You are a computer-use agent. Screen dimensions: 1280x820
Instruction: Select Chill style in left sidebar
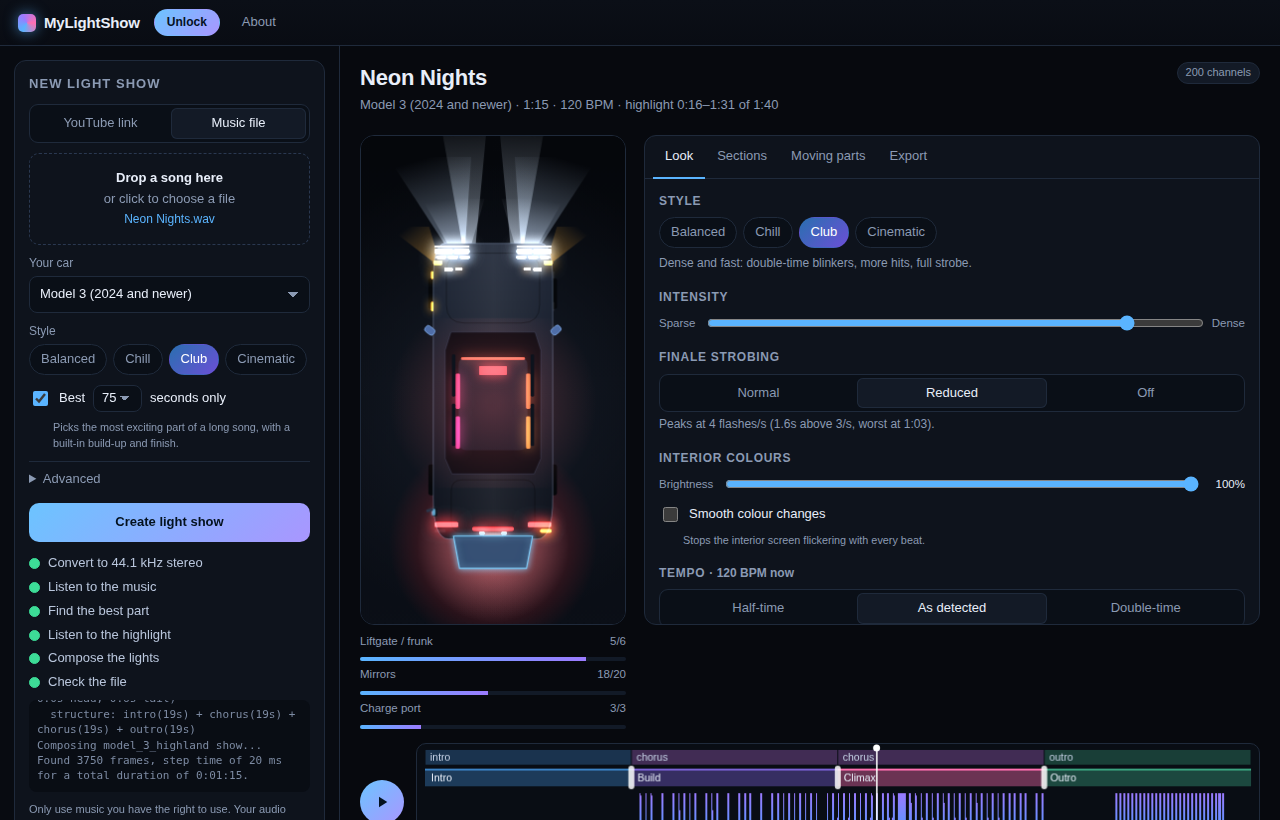tap(138, 359)
